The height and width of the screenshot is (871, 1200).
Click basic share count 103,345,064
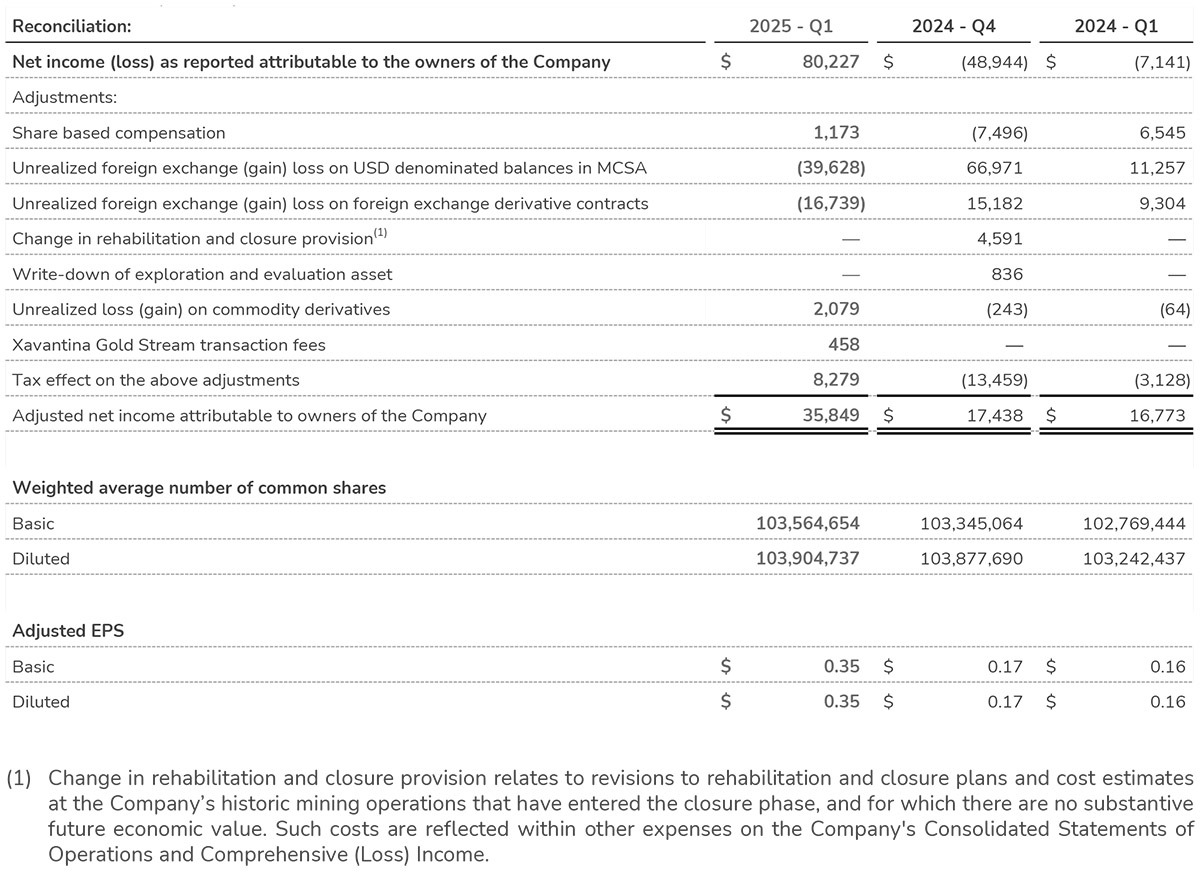pyautogui.click(x=971, y=523)
